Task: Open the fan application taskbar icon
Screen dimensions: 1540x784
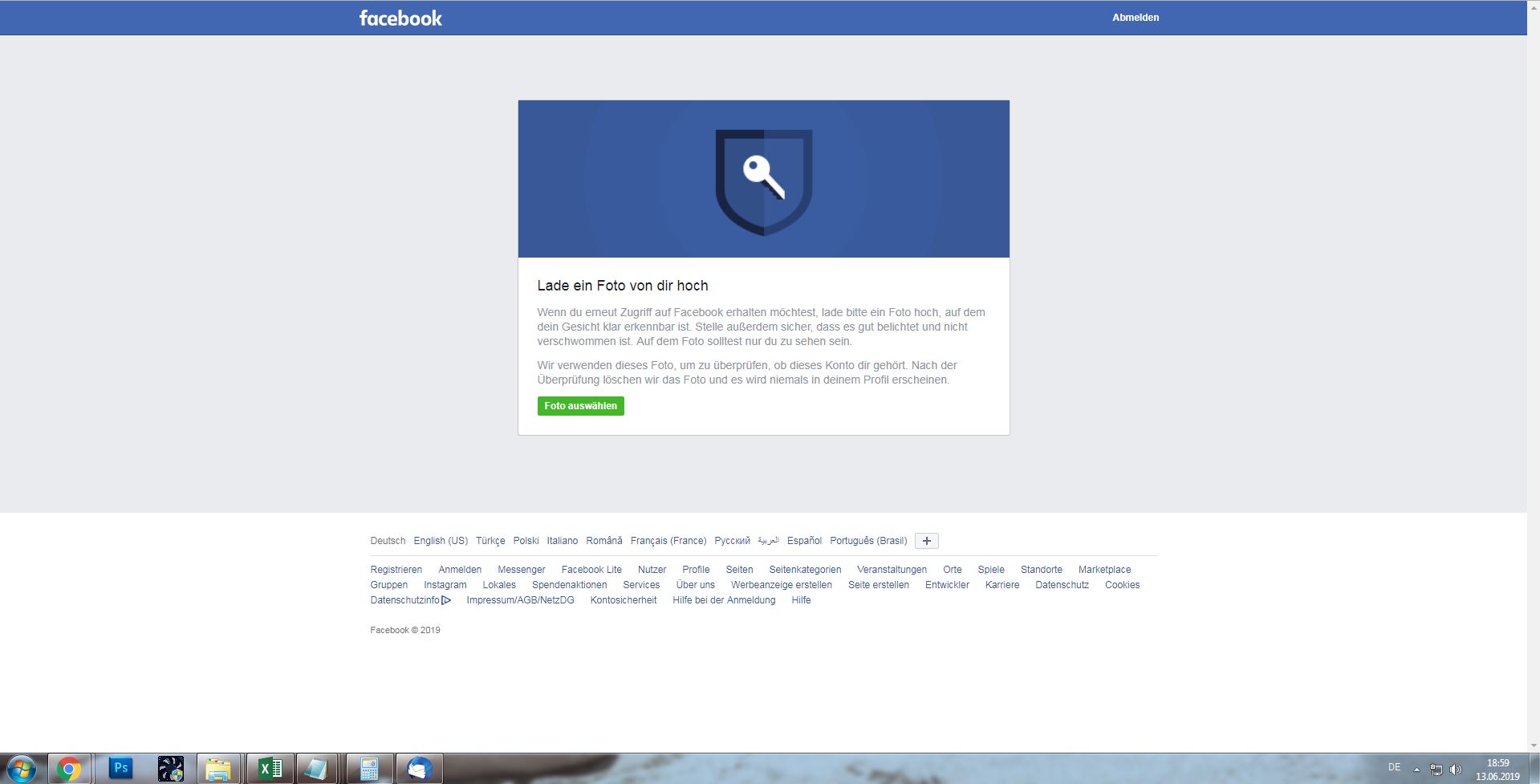Action: coord(171,769)
